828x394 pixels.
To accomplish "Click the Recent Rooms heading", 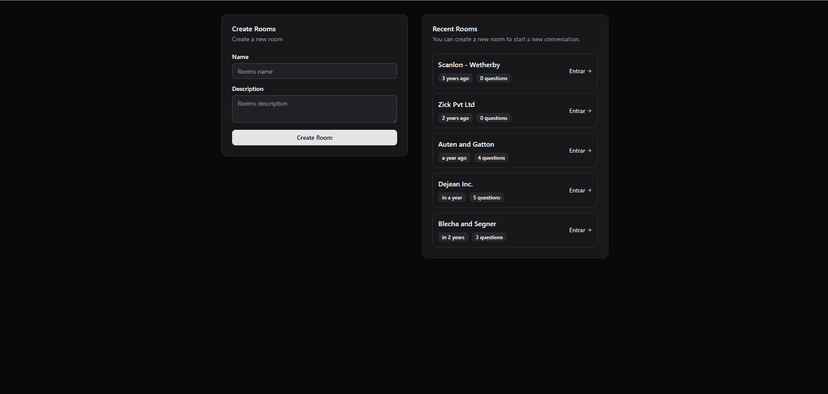I will [x=455, y=29].
